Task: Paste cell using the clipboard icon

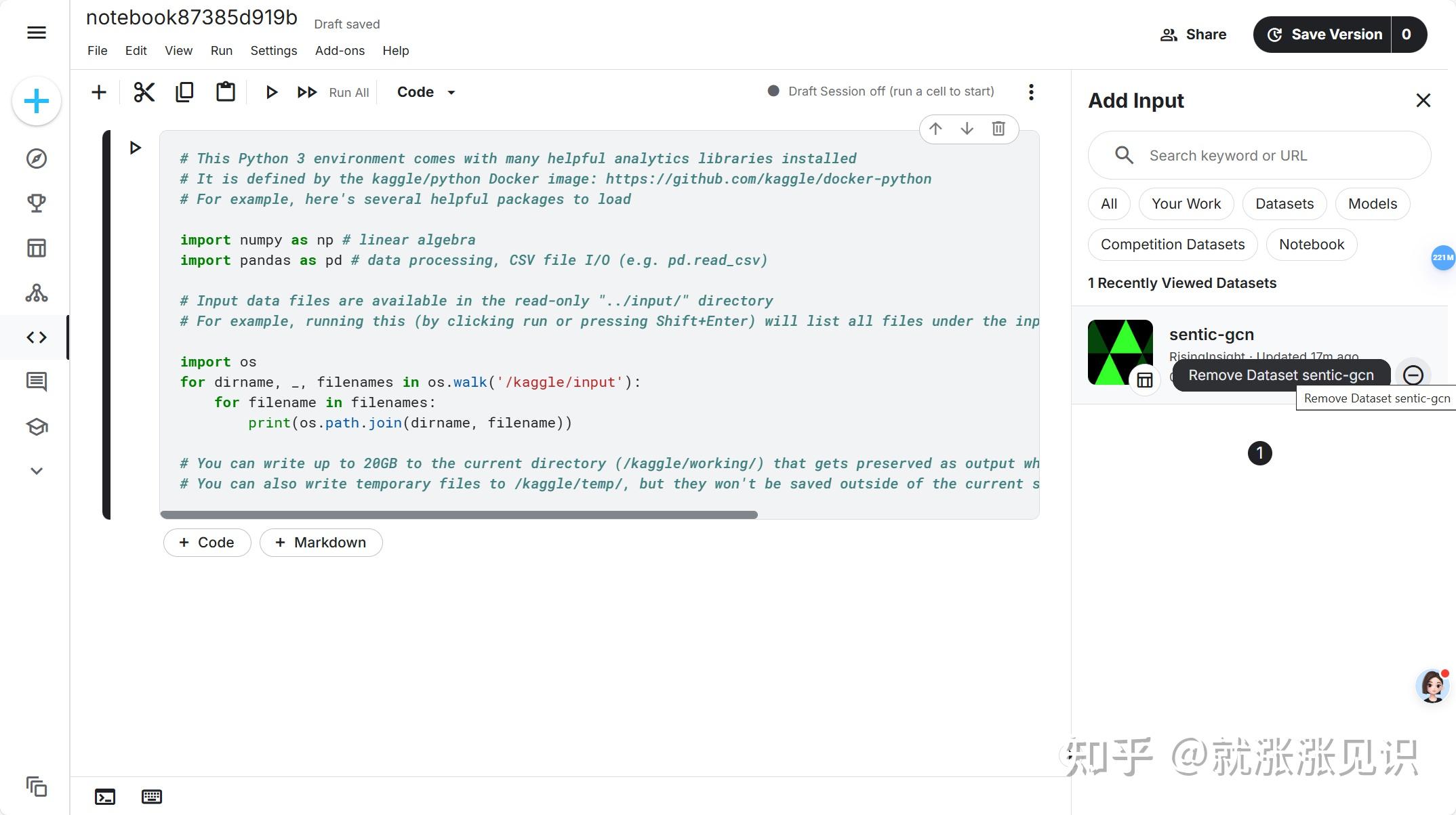Action: click(225, 91)
